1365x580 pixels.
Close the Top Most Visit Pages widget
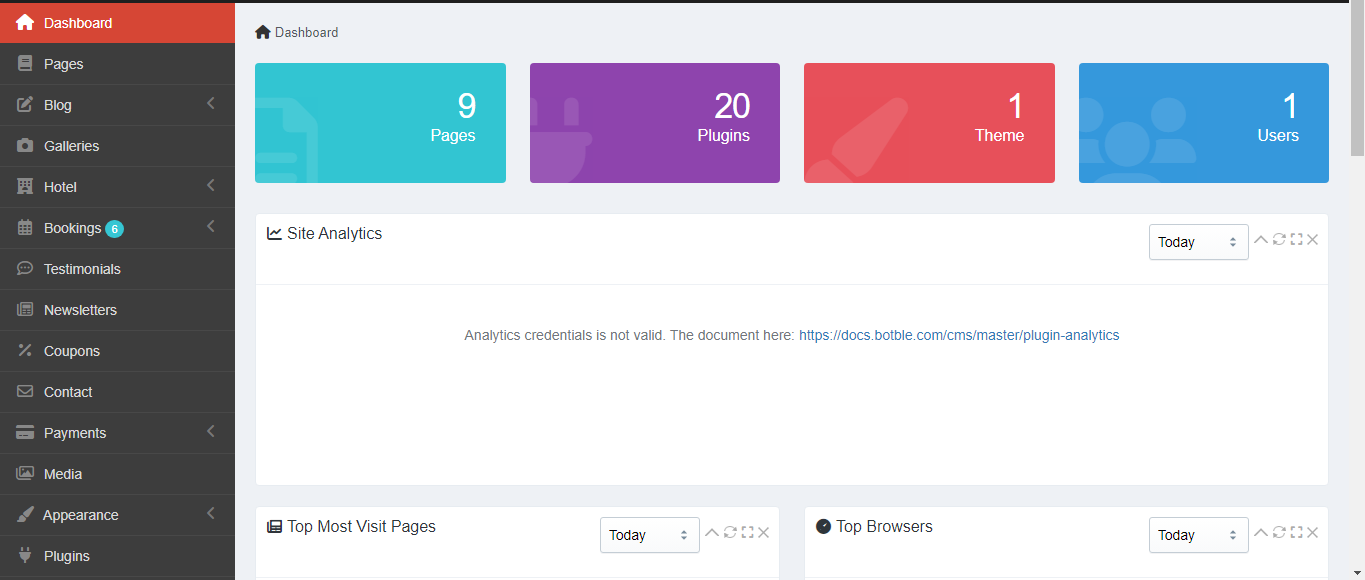(764, 532)
